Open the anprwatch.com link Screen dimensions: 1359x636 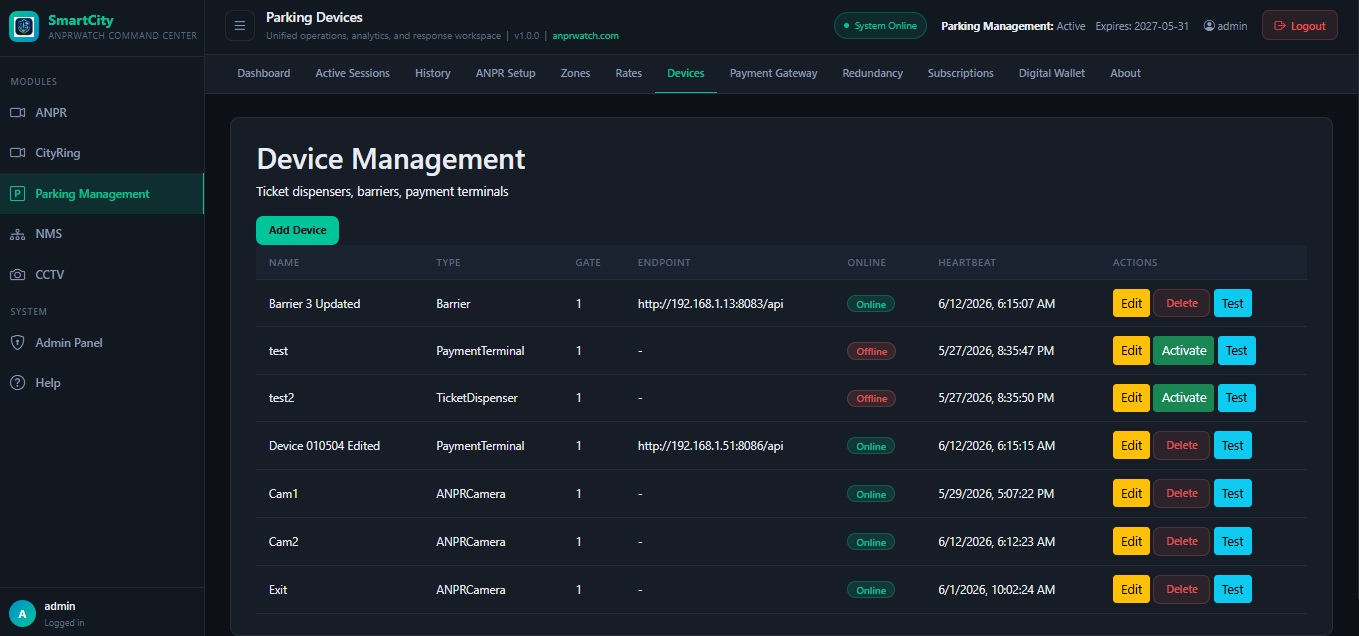coord(585,36)
